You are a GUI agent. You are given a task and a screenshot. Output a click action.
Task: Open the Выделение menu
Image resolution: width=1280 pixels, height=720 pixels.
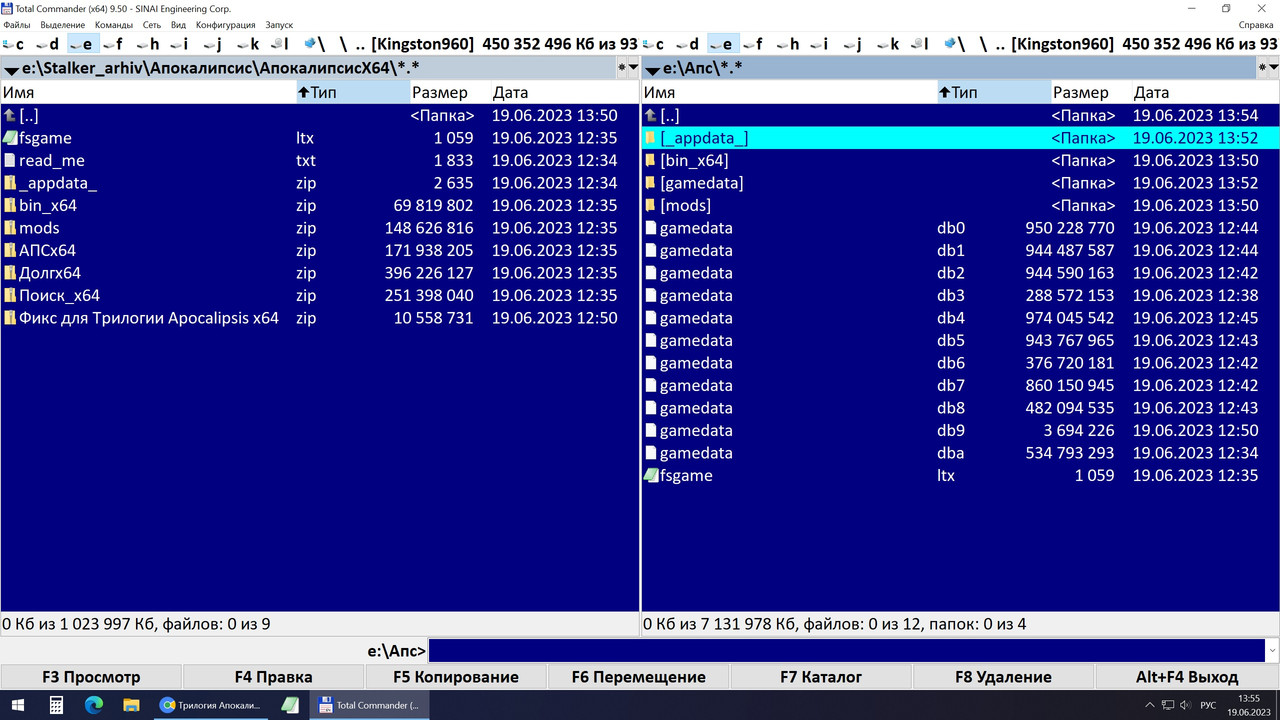point(63,24)
